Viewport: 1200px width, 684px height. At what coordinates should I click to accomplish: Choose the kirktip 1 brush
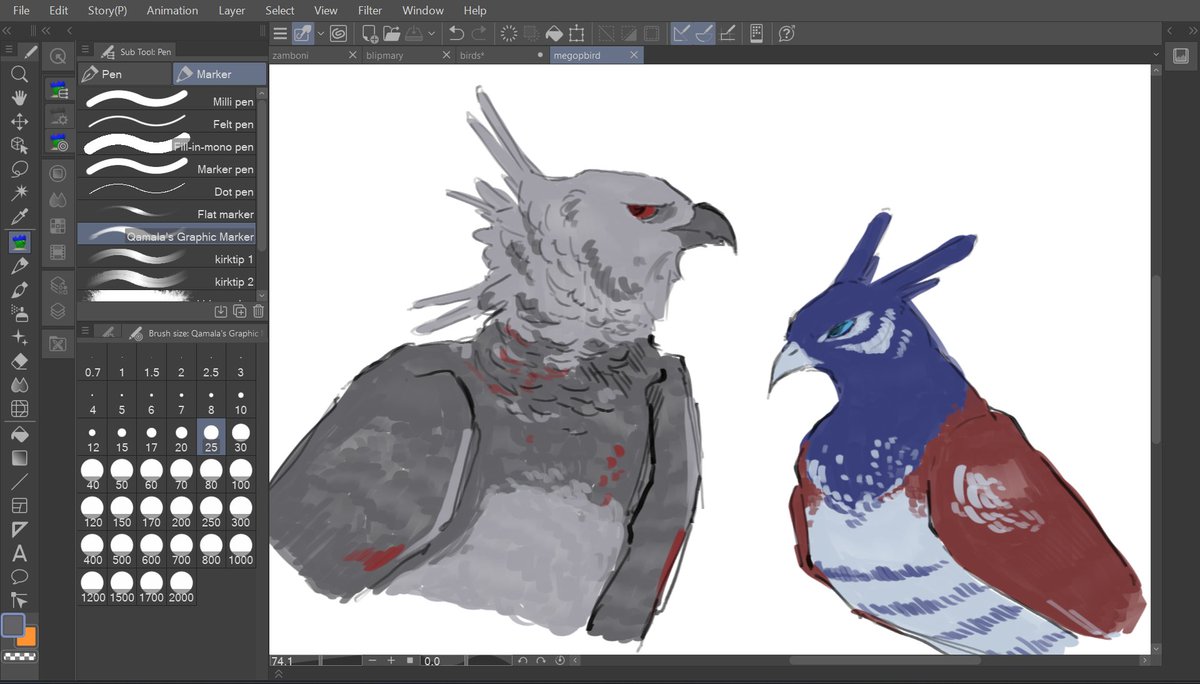point(167,259)
